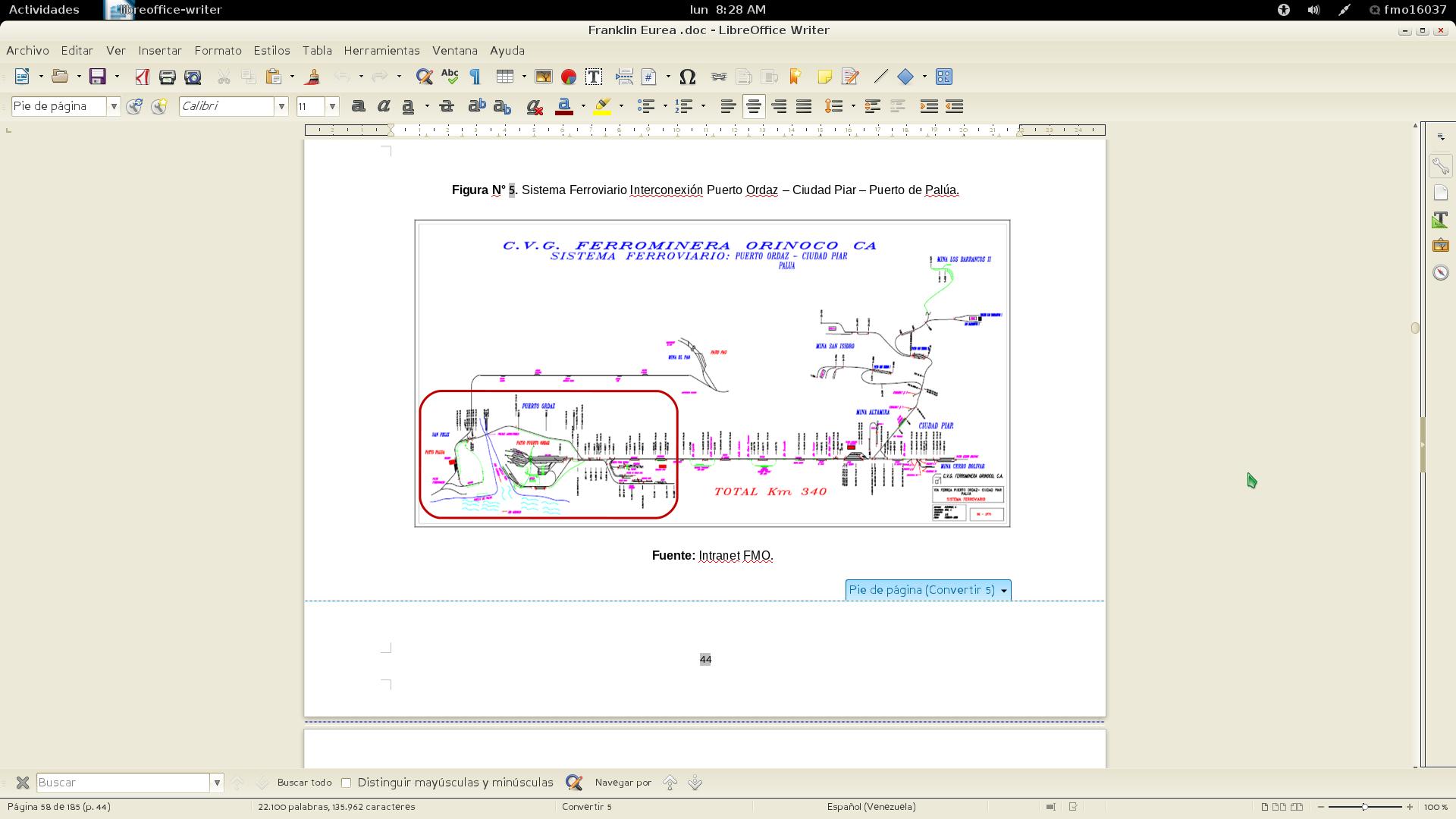The width and height of the screenshot is (1456, 819).
Task: Open Actividades overview
Action: [44, 10]
